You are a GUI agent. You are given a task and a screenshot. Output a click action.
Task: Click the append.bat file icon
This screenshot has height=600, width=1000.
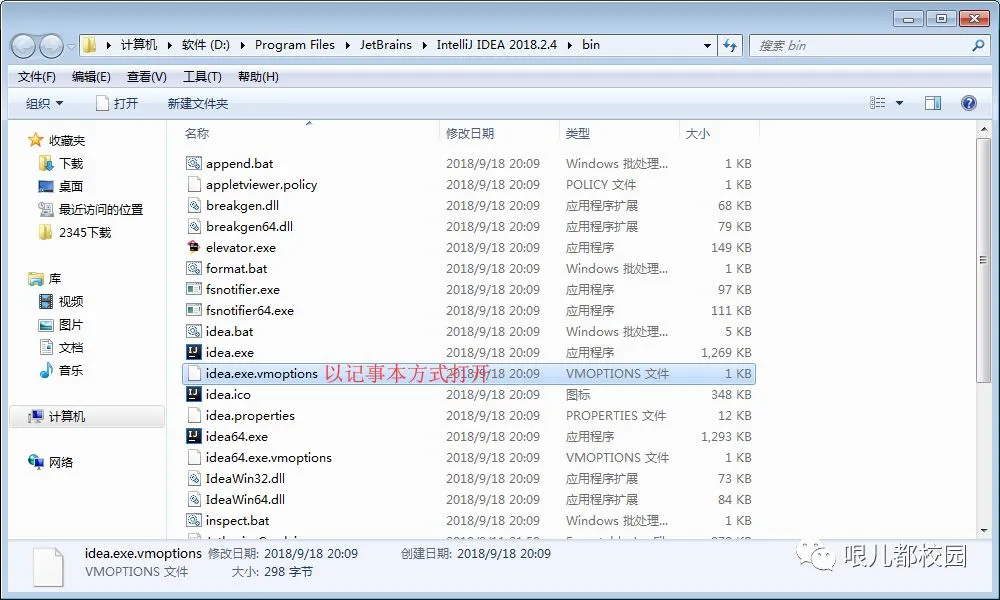click(194, 163)
